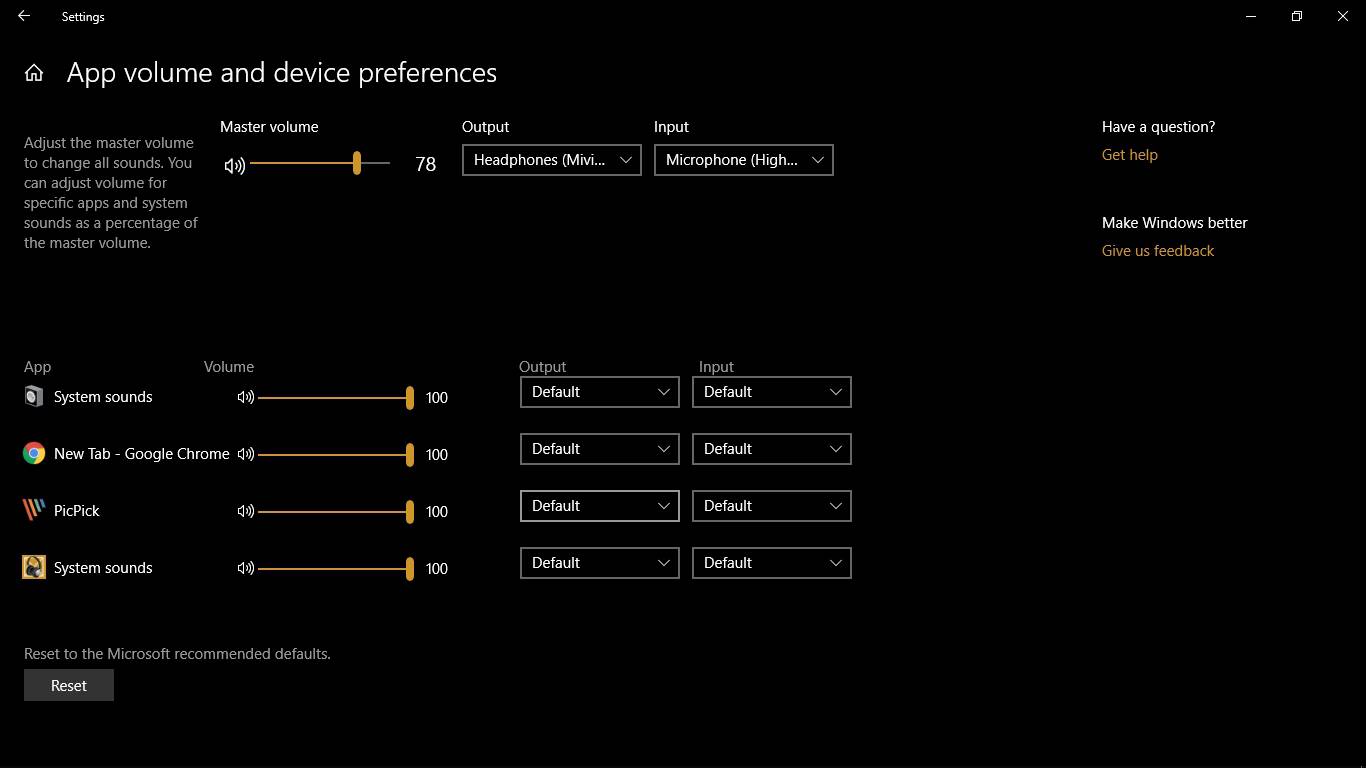Mute the first System sounds speaker icon
1366x768 pixels.
(246, 397)
